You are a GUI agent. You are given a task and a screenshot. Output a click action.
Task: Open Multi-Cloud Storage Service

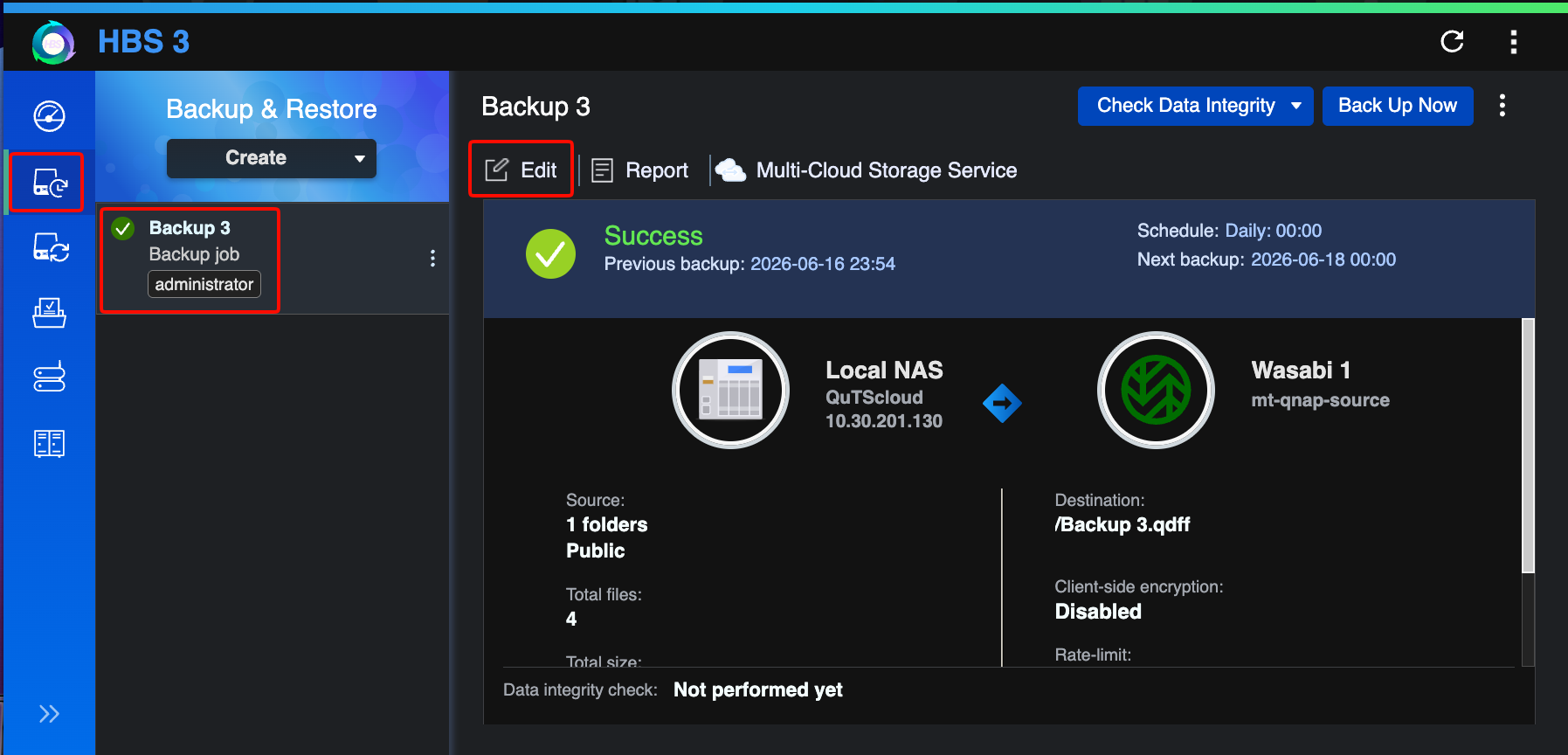coord(866,170)
